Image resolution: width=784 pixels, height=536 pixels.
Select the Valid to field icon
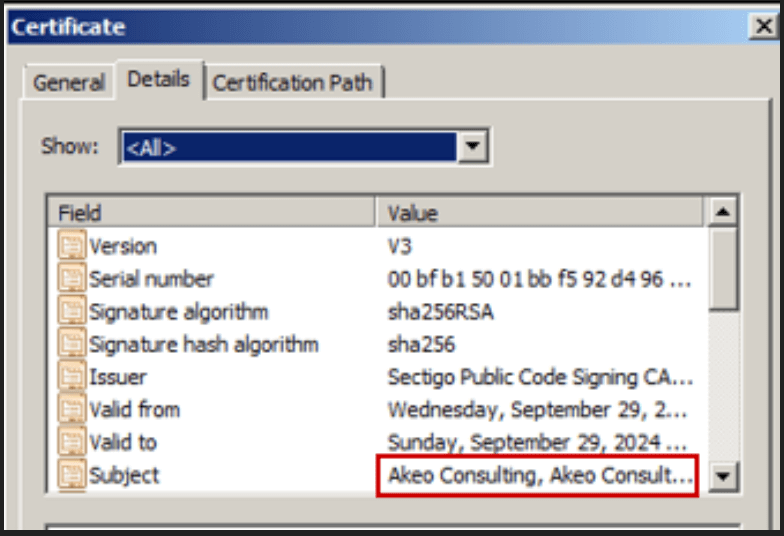(x=72, y=441)
